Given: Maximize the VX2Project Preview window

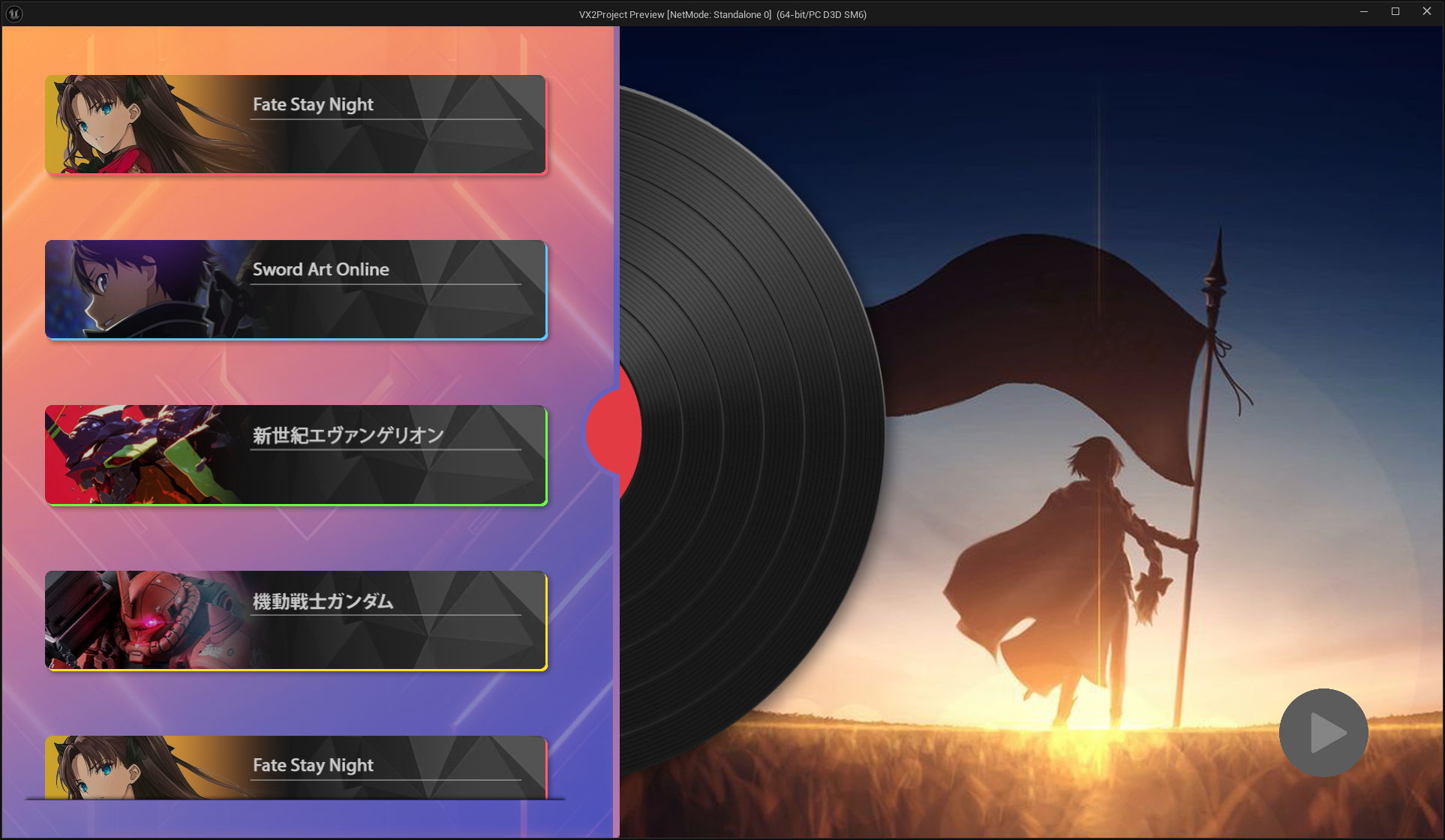Looking at the screenshot, I should pyautogui.click(x=1395, y=12).
